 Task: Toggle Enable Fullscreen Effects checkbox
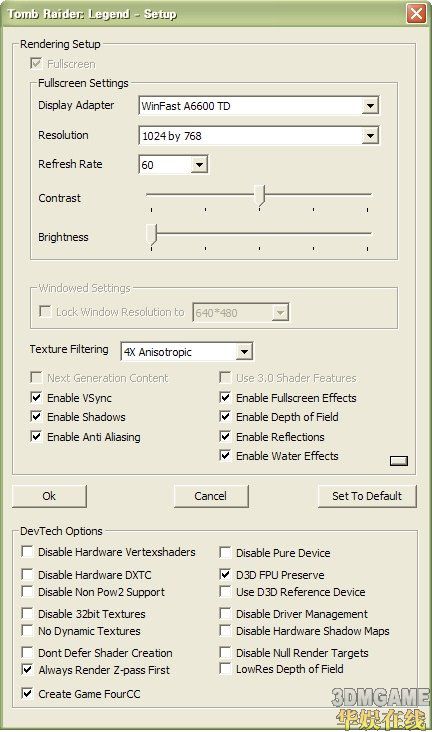point(225,397)
